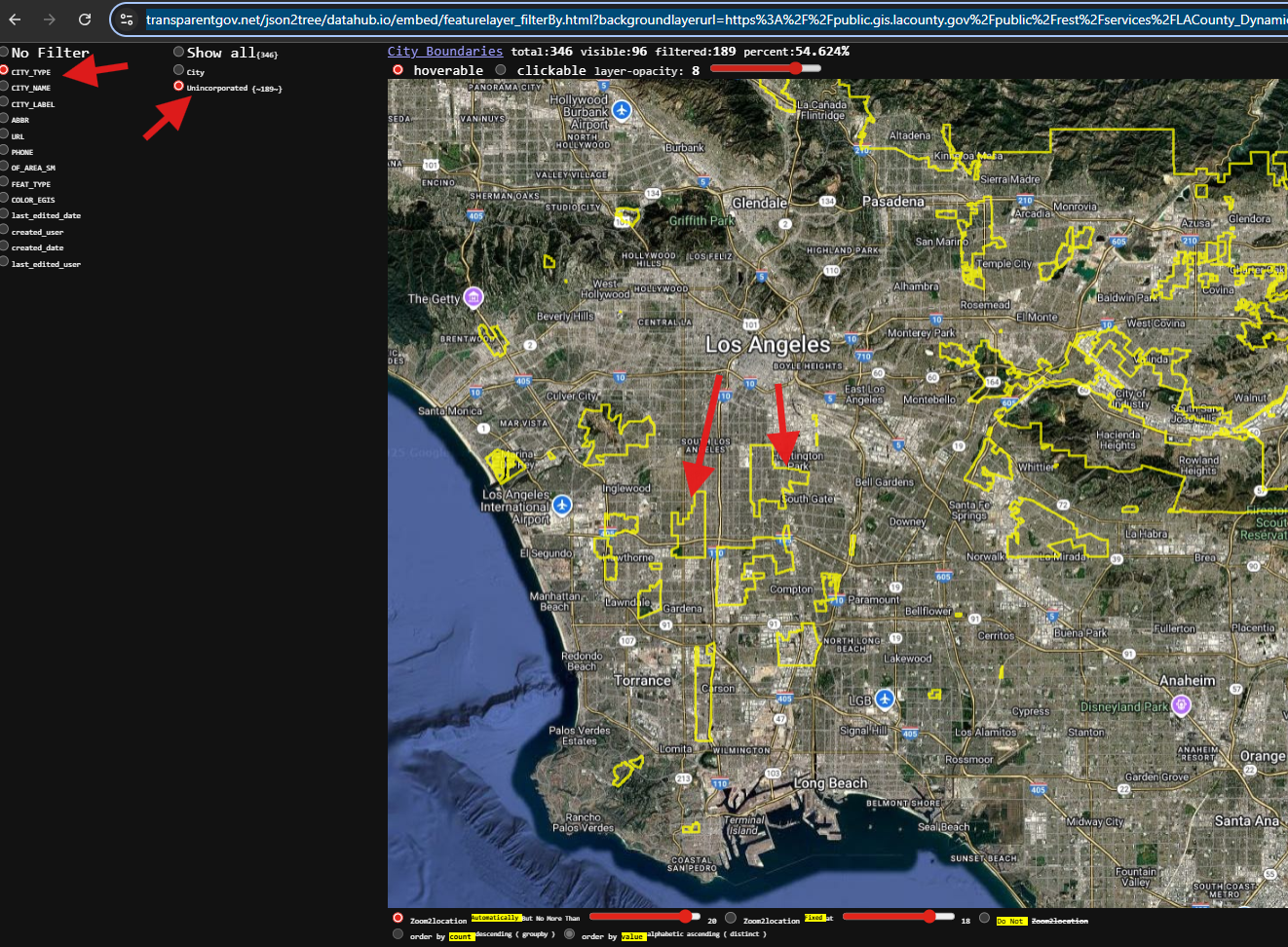Filter by the CITY_NAME field

5,87
